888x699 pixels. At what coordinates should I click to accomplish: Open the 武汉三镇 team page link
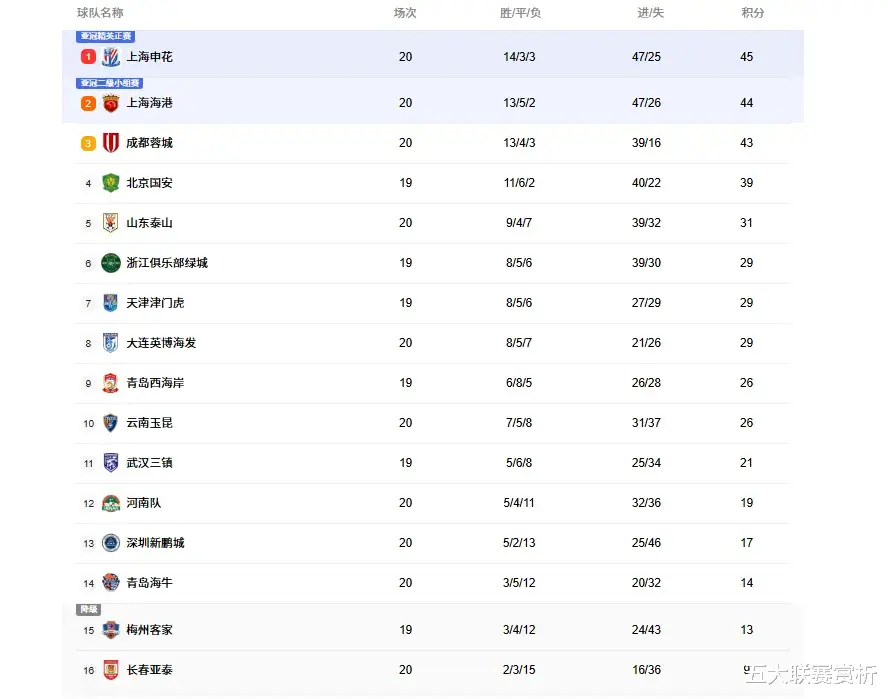point(150,463)
